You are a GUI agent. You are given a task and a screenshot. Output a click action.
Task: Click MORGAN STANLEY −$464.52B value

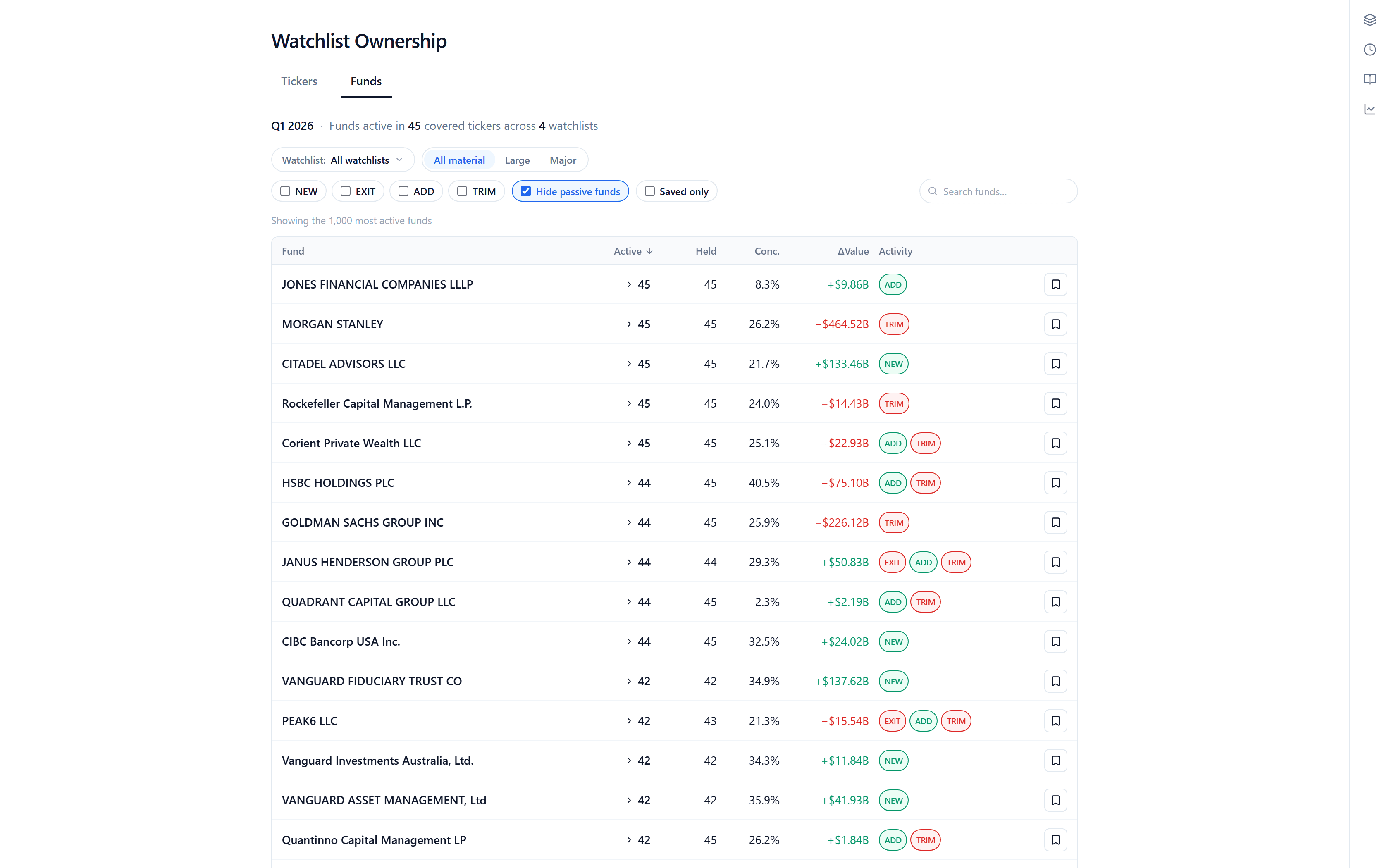point(841,324)
